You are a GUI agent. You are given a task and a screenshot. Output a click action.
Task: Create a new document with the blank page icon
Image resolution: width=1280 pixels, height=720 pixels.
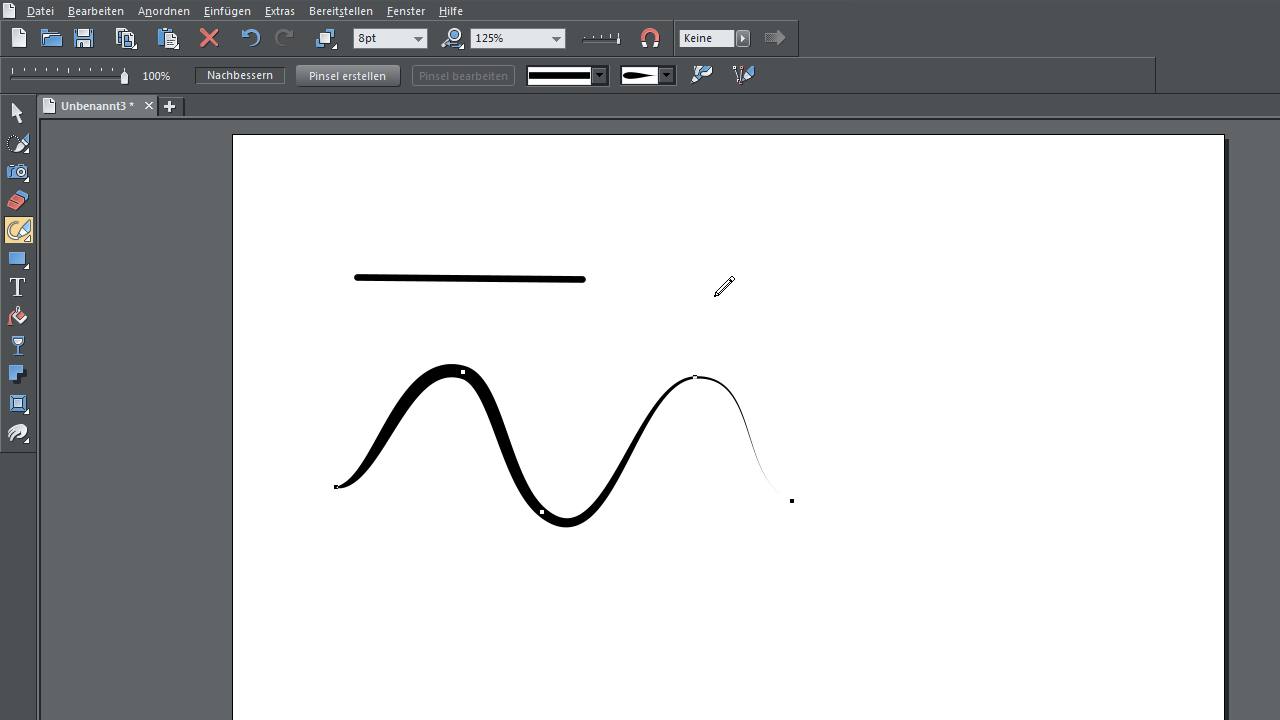coord(19,38)
